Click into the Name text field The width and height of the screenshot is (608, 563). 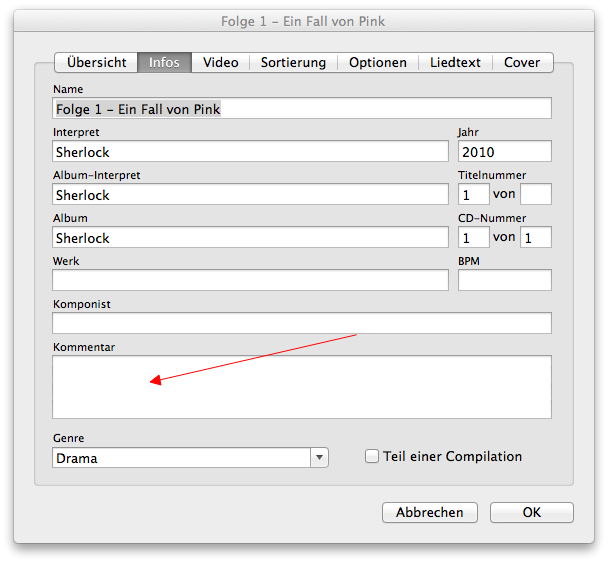[301, 109]
